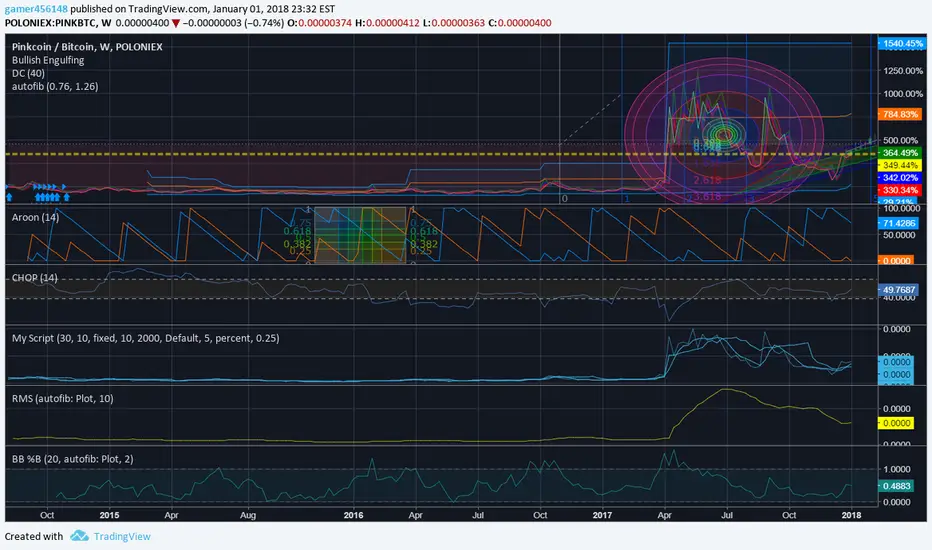Select the My Script indicator label
Image resolution: width=932 pixels, height=550 pixels.
click(x=146, y=338)
